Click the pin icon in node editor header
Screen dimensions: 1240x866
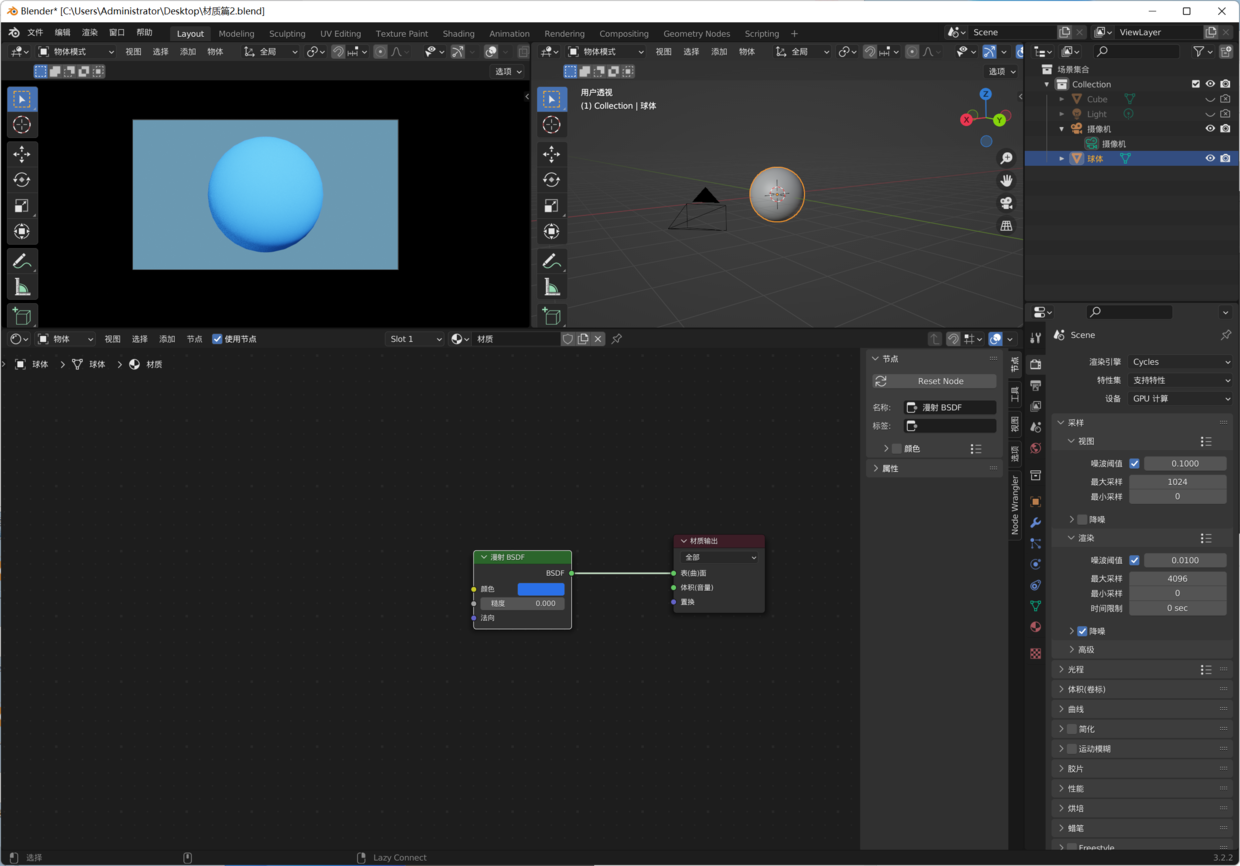pyautogui.click(x=617, y=339)
